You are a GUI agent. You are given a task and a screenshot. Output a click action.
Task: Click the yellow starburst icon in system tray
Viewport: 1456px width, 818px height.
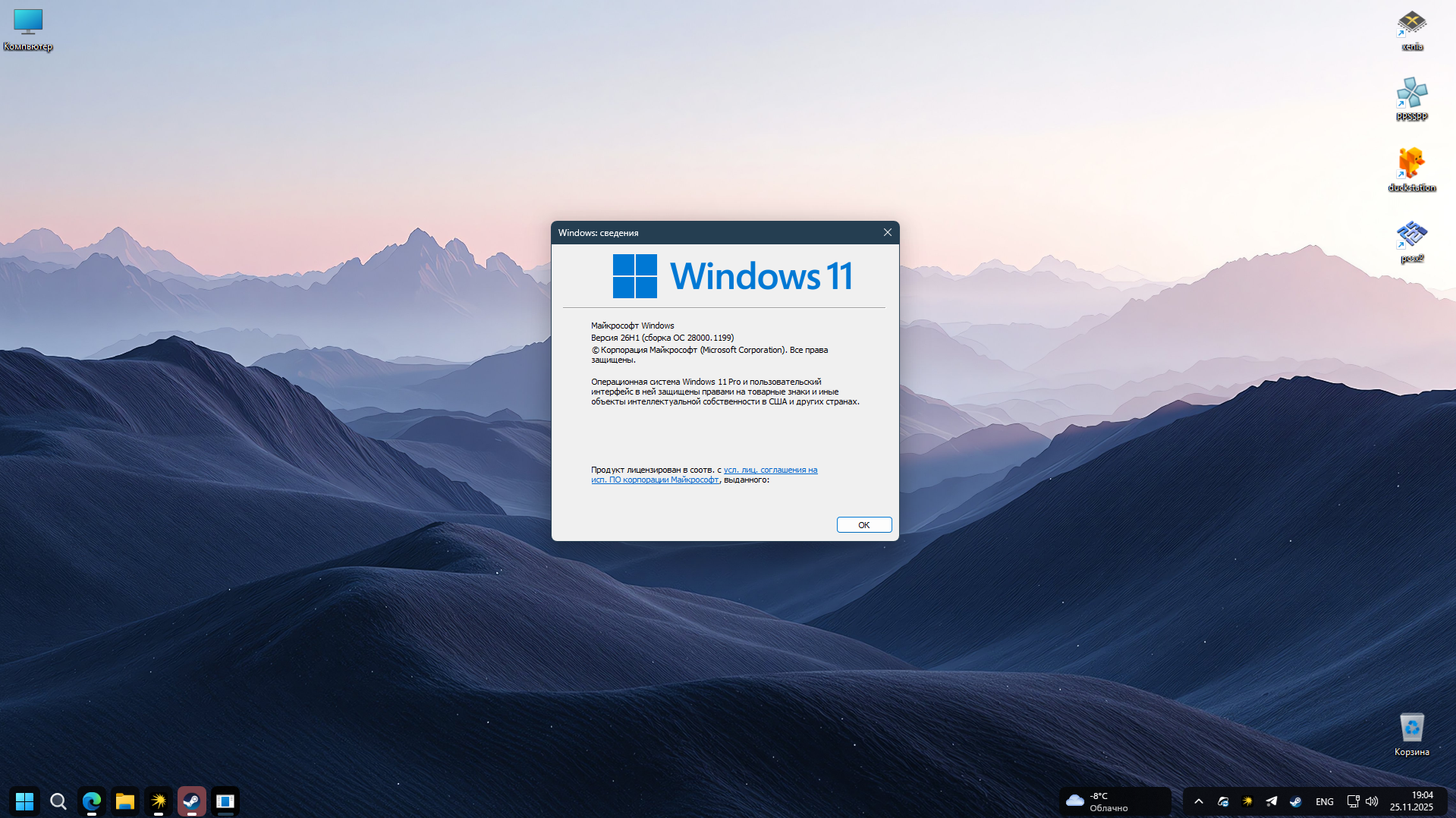click(1247, 801)
